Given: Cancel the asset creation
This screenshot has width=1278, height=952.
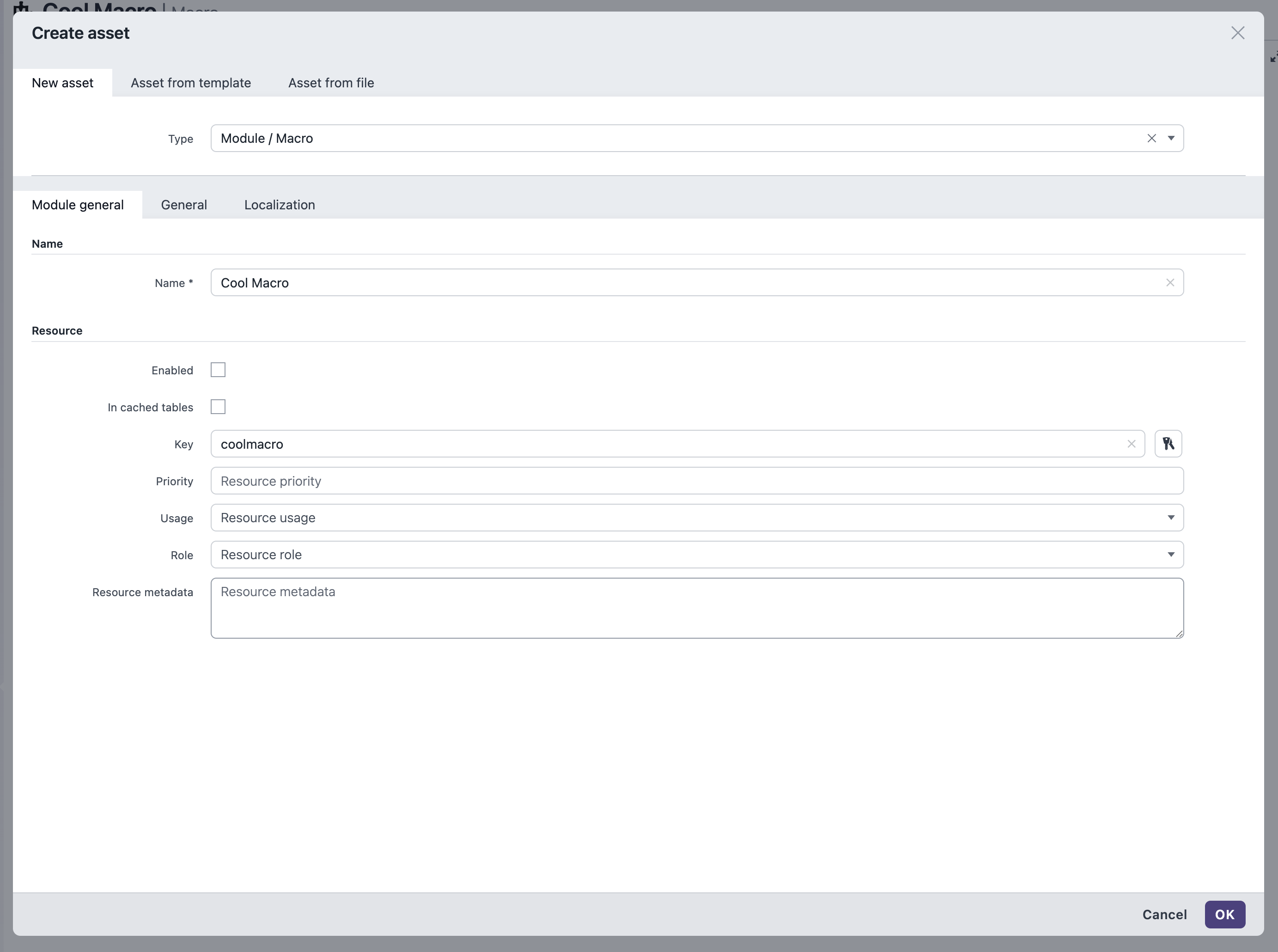Looking at the screenshot, I should click(1164, 915).
